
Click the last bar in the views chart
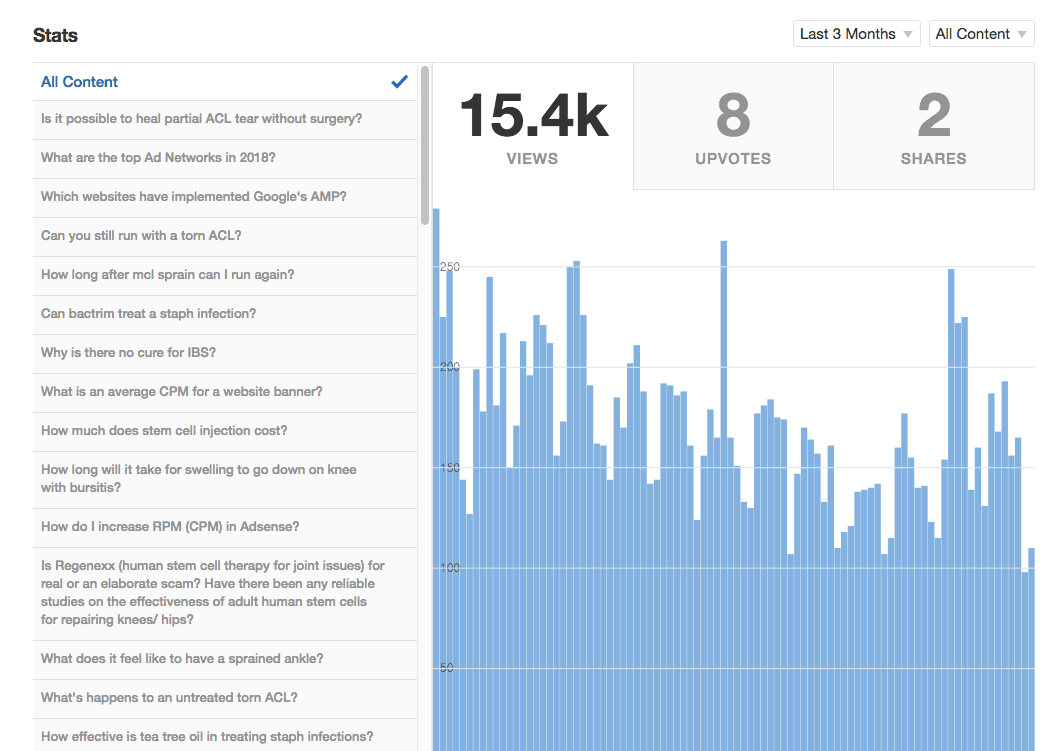(1031, 649)
